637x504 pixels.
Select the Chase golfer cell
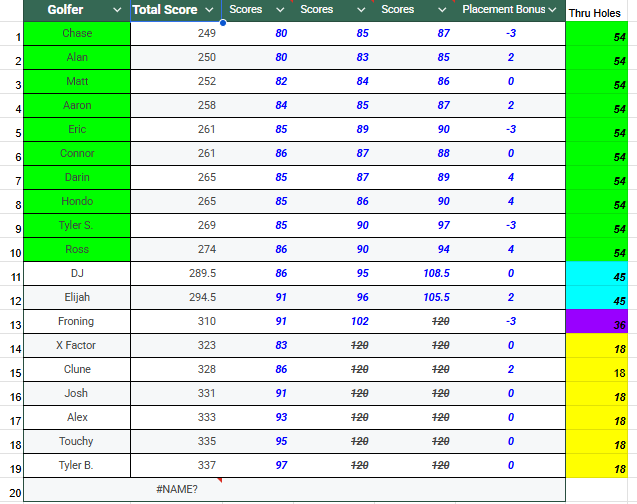77,33
